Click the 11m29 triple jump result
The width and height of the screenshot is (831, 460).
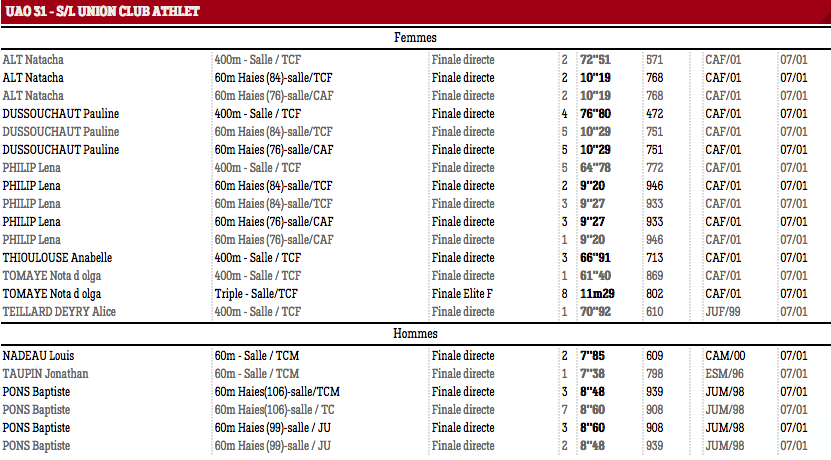coord(597,294)
